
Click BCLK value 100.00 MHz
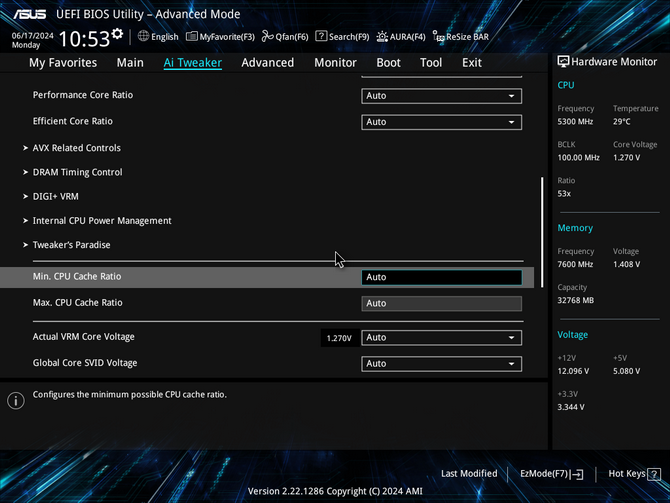[578, 158]
